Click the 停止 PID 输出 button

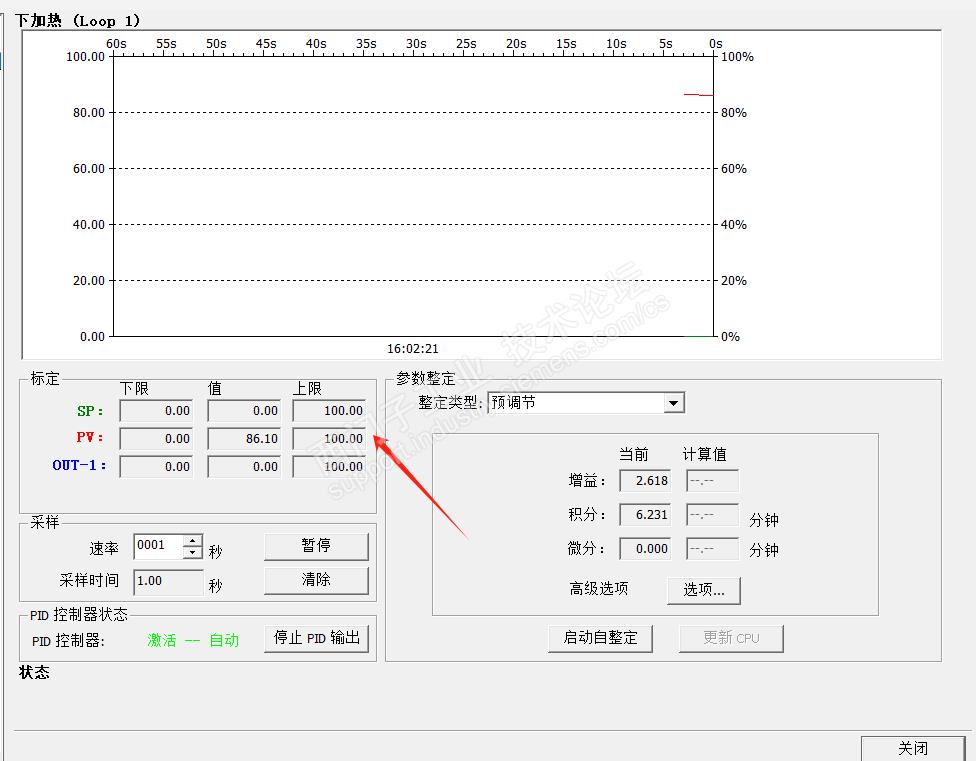click(316, 638)
